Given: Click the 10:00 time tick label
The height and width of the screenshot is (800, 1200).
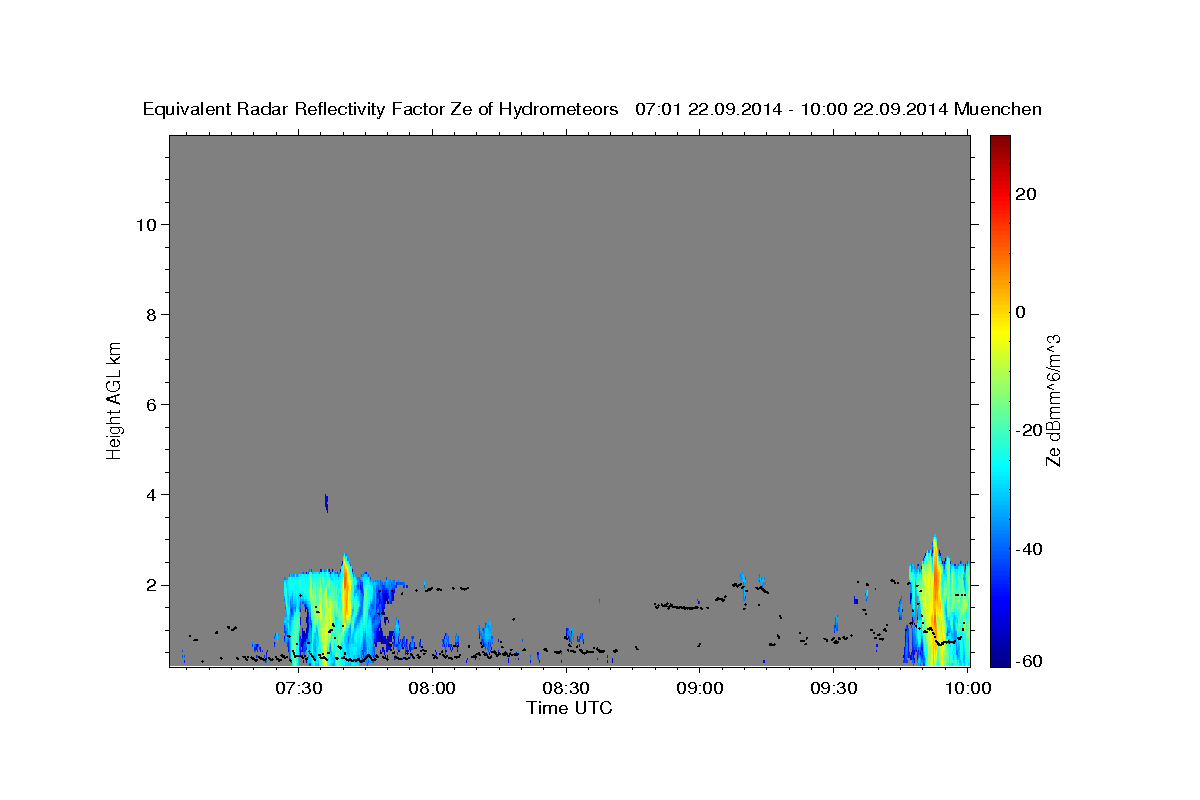Looking at the screenshot, I should tap(966, 688).
